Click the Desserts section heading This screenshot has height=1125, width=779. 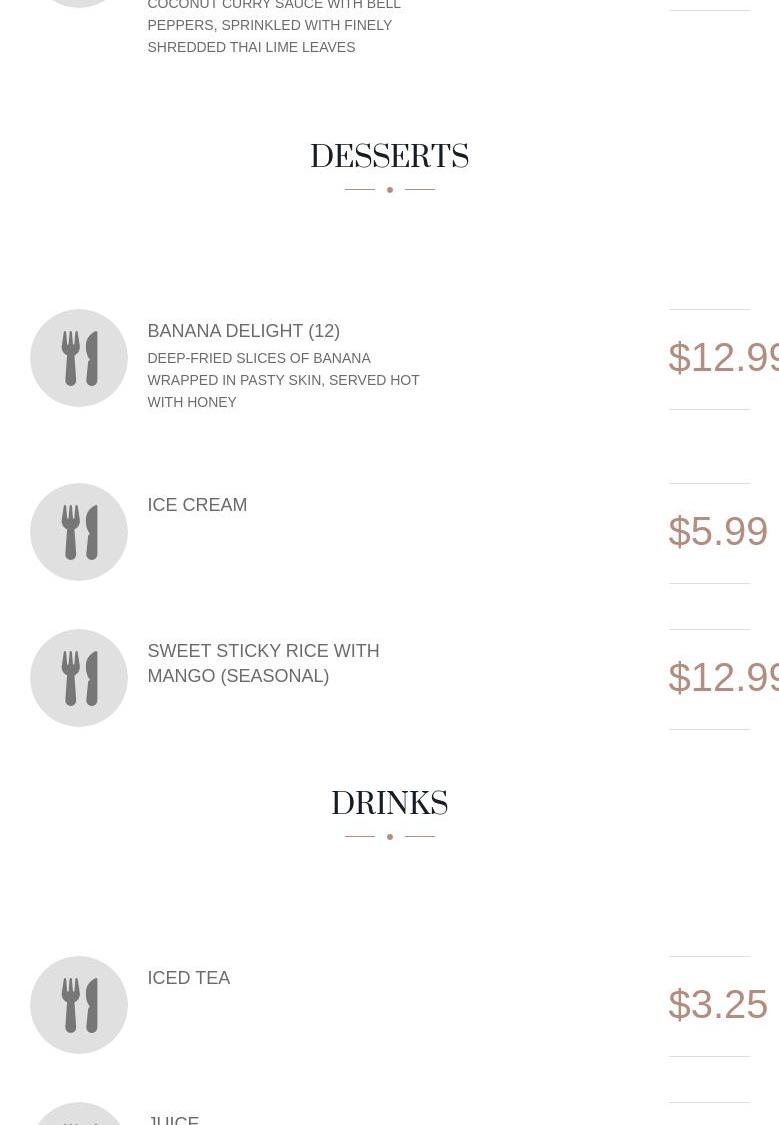389,157
